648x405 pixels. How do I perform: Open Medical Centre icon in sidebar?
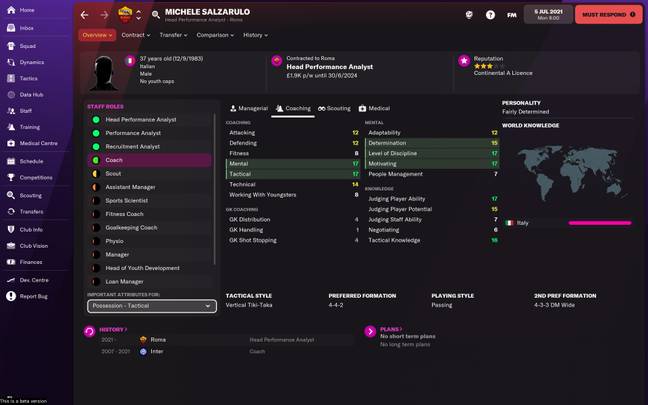pyautogui.click(x=11, y=143)
